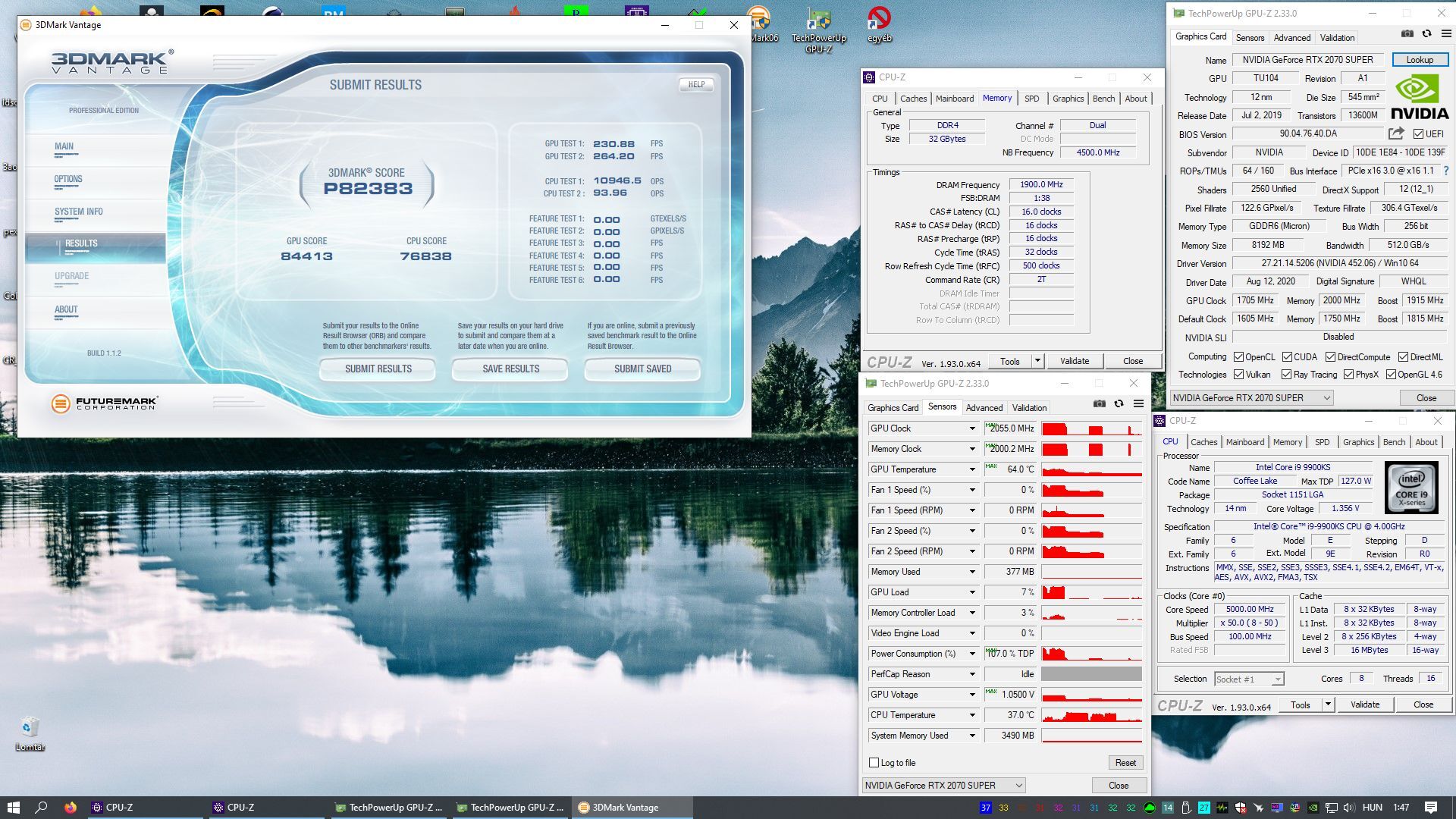The image size is (1456, 819).
Task: Click the 3DMark Vantage taskbar button
Action: [x=633, y=808]
